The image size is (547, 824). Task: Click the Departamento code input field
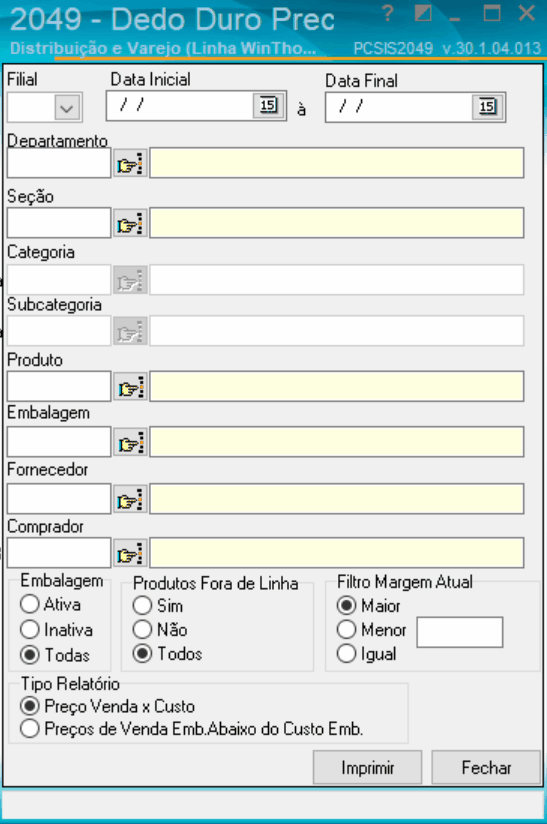click(x=59, y=163)
